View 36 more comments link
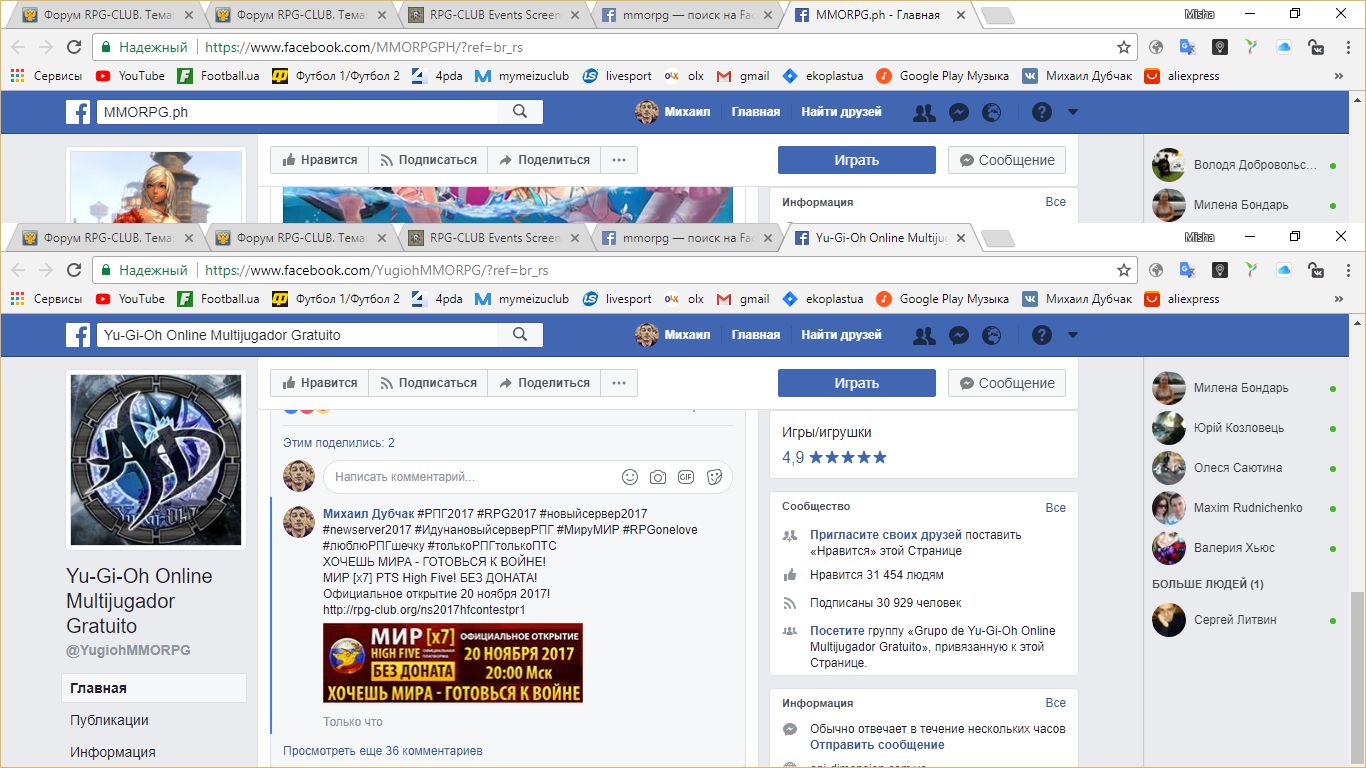Screen dimensions: 1366x768 tap(383, 750)
